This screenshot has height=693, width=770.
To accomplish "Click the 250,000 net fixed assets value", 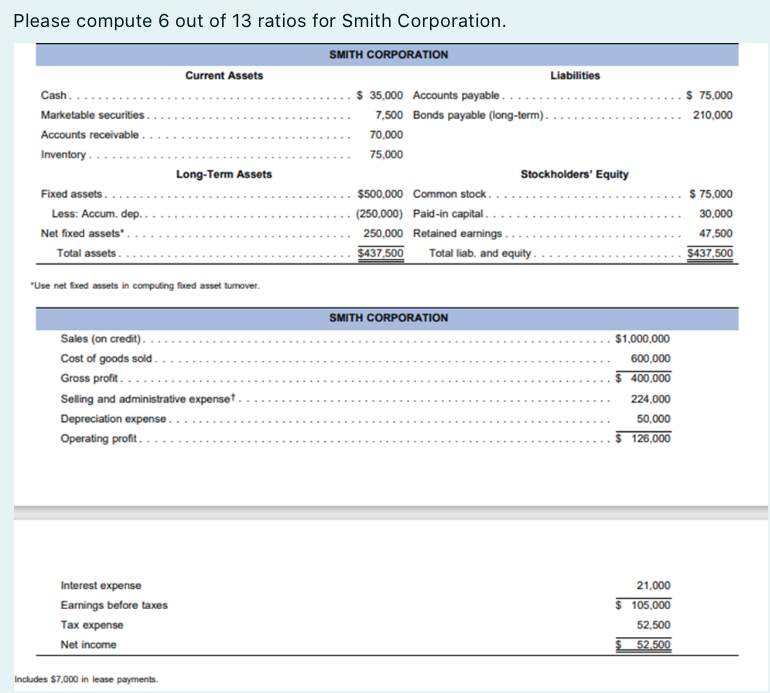I will click(383, 234).
